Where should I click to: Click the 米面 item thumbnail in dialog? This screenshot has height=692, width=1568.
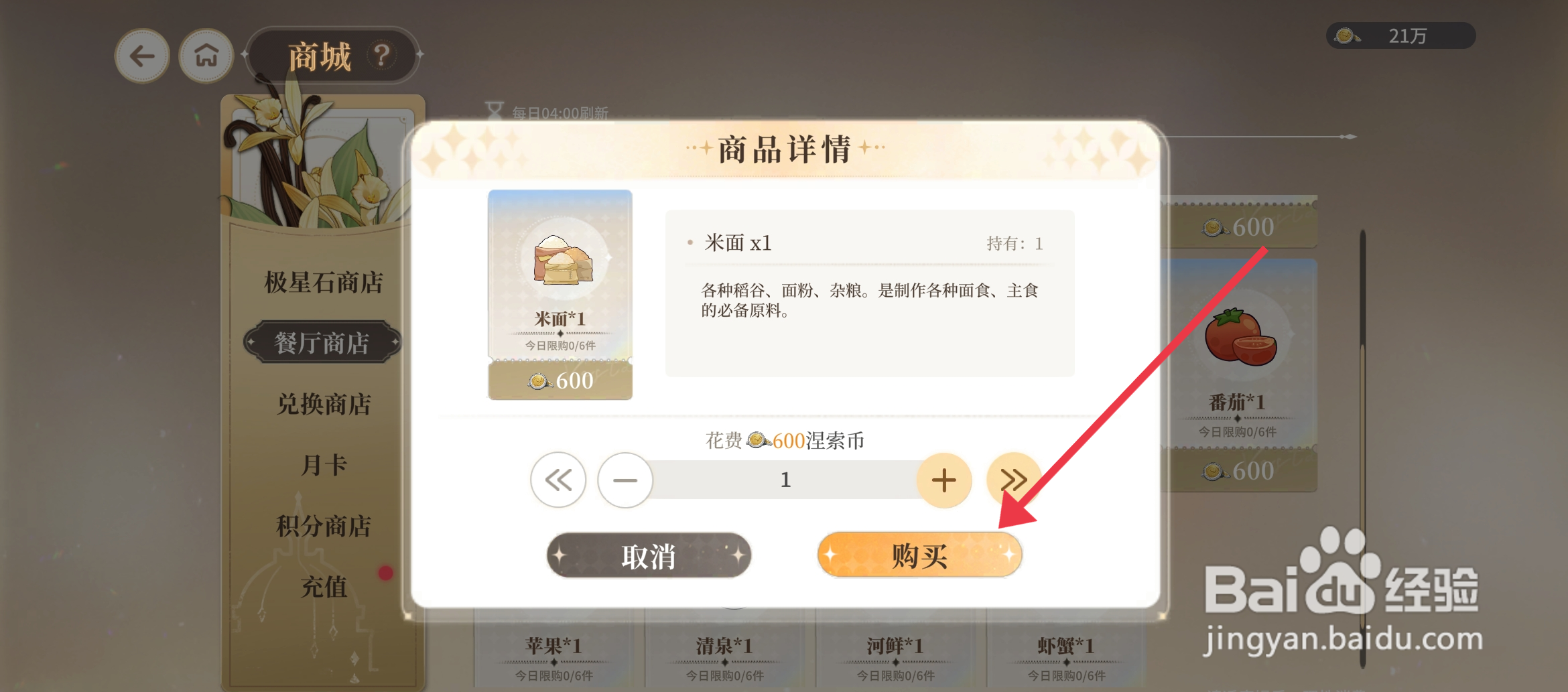click(x=560, y=295)
